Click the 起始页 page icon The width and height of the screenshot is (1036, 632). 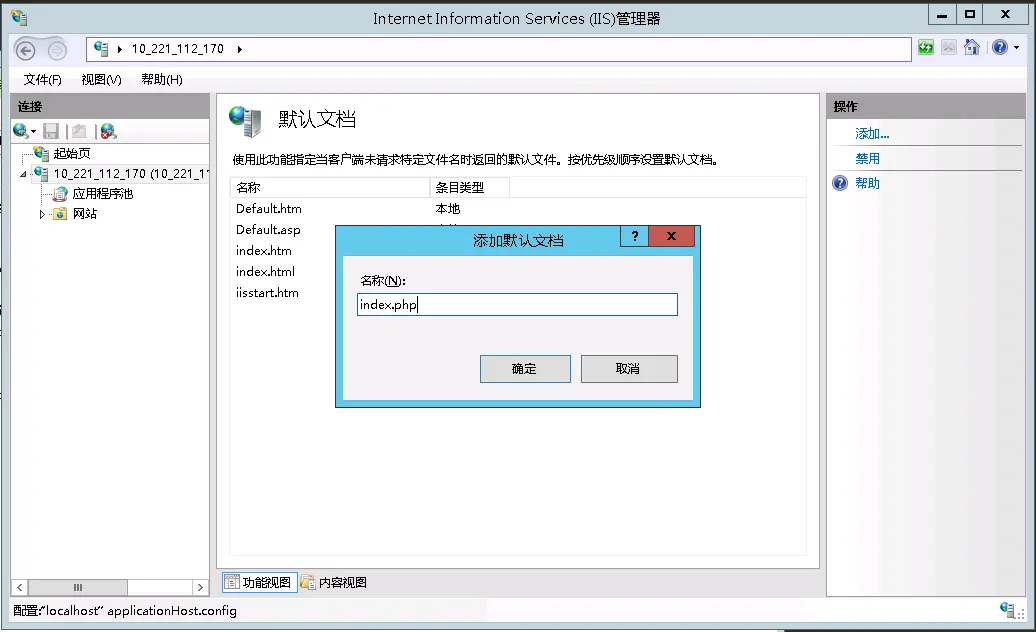42,154
